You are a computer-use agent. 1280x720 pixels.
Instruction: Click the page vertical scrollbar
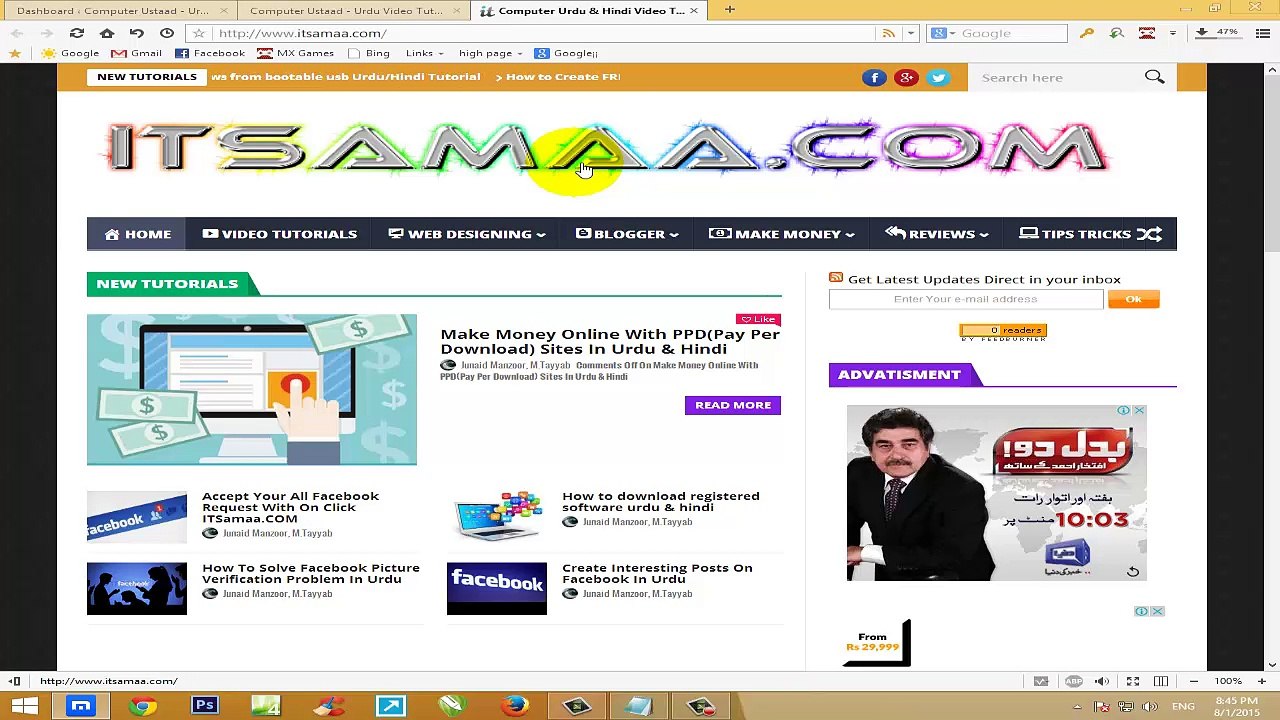coord(1272,367)
